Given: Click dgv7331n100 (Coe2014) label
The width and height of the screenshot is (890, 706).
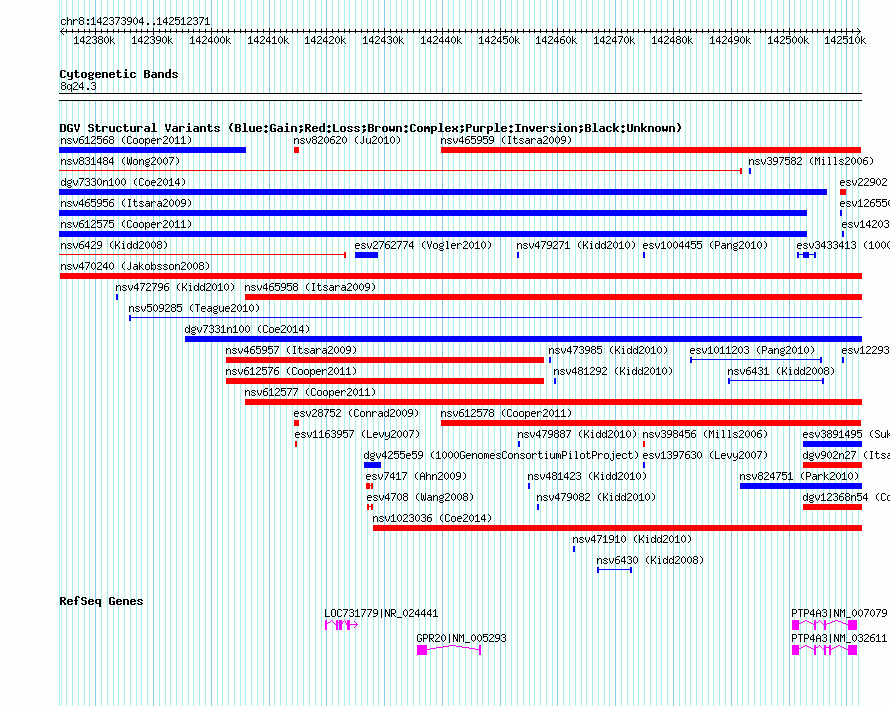Looking at the screenshot, I should coord(247,329).
